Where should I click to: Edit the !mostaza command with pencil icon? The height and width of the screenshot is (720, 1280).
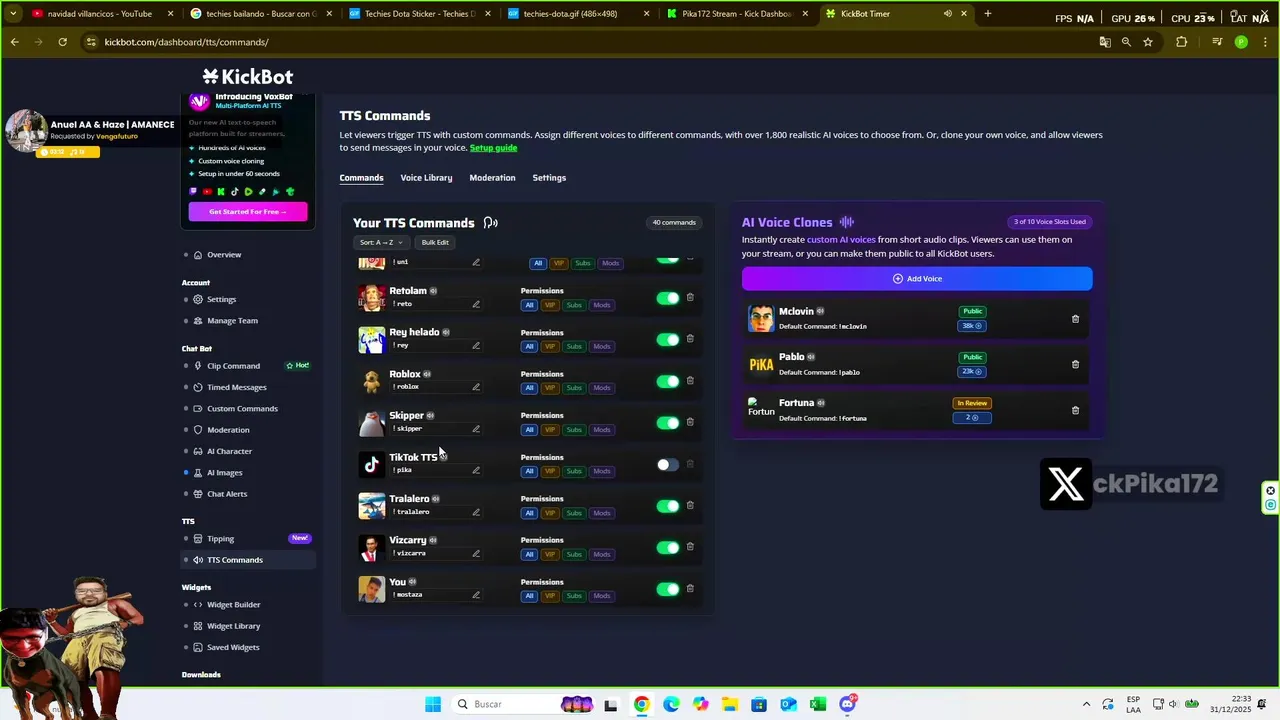pos(476,595)
